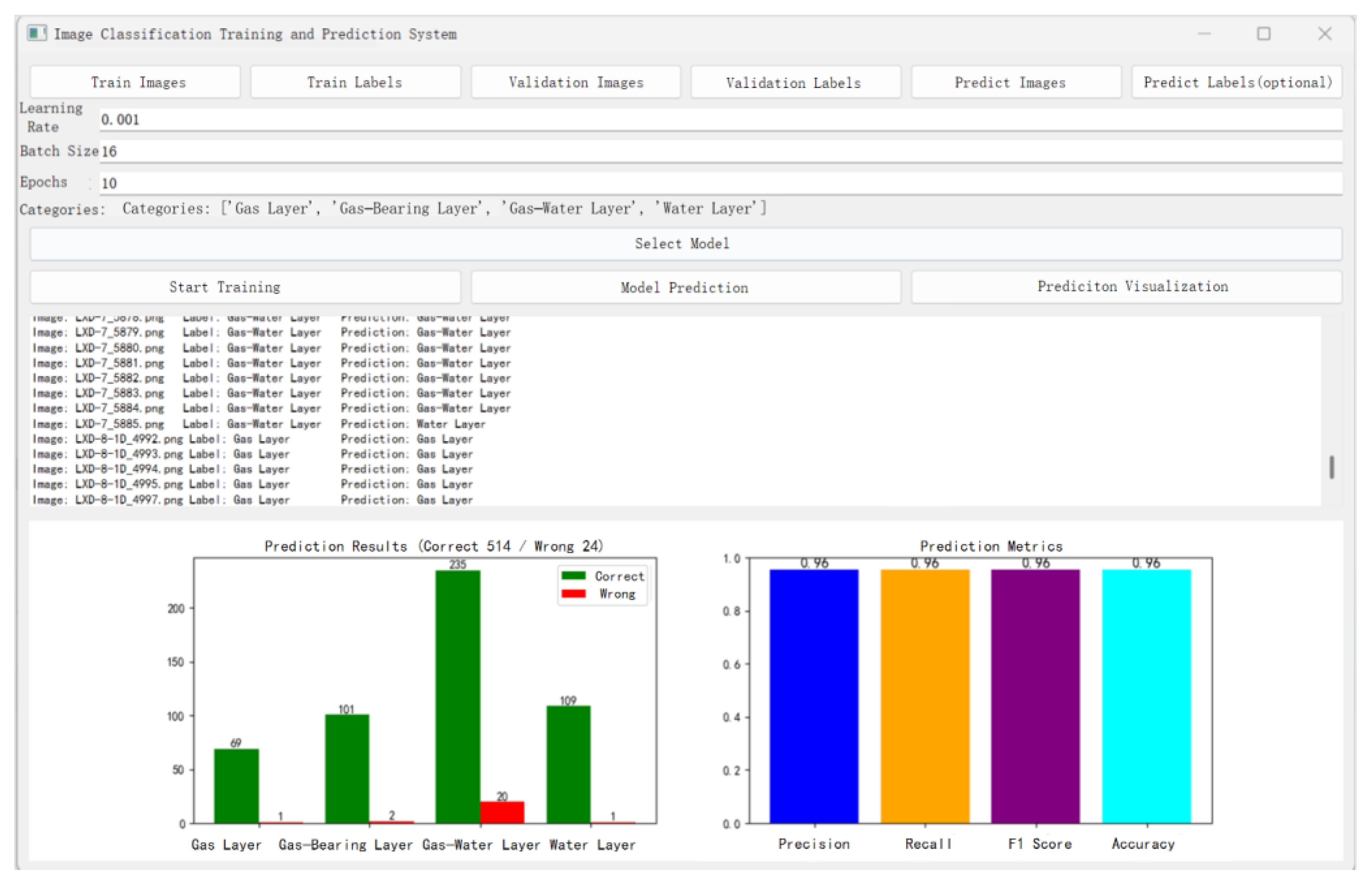
Task: Click Predict Labels(optional) button
Action: pyautogui.click(x=1238, y=82)
